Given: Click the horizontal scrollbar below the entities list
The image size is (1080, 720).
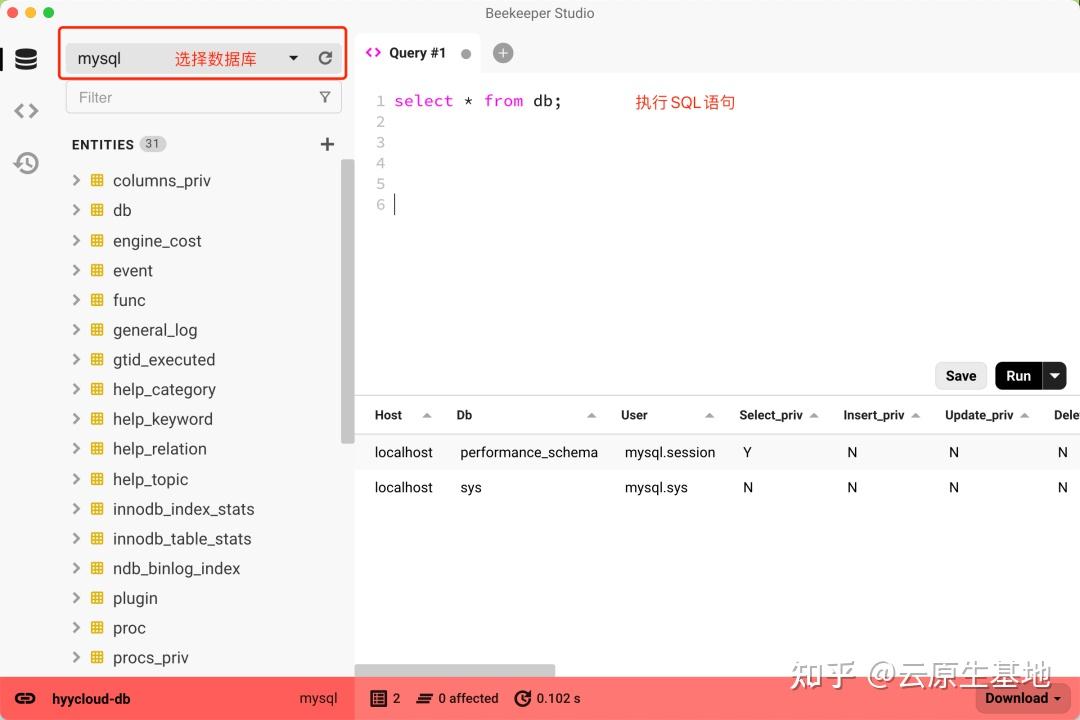Looking at the screenshot, I should click(455, 670).
